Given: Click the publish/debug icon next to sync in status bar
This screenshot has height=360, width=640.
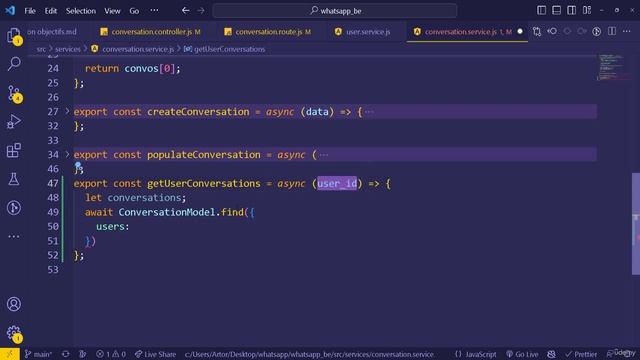Looking at the screenshot, I should [82, 354].
